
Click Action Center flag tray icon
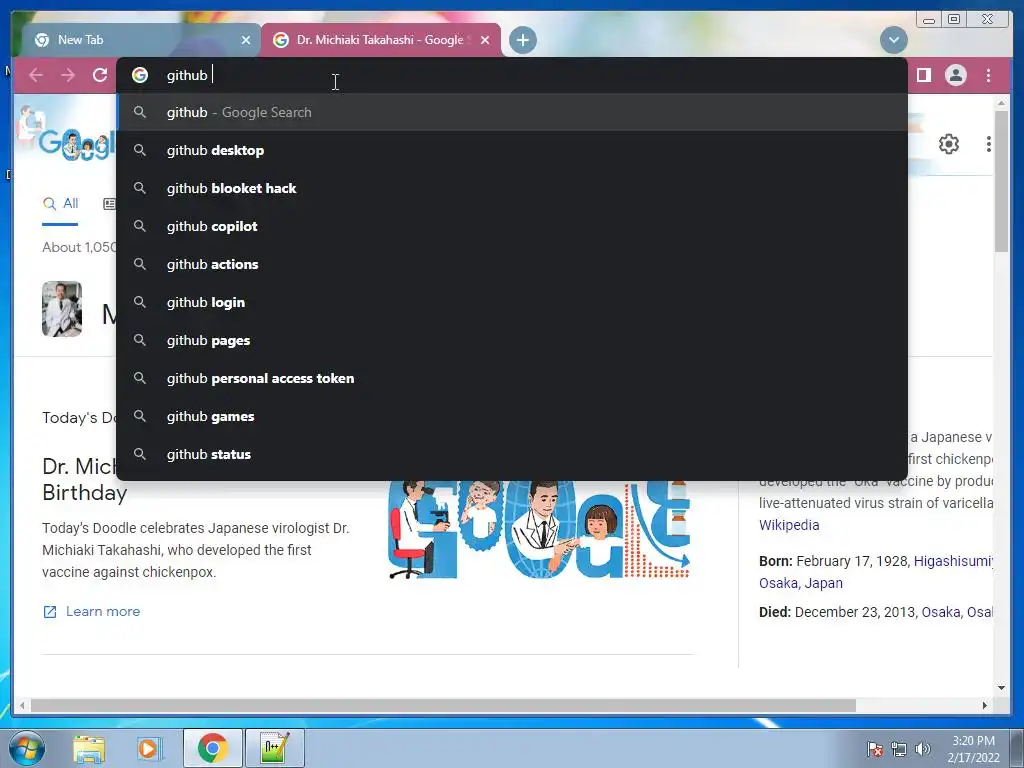click(x=874, y=749)
